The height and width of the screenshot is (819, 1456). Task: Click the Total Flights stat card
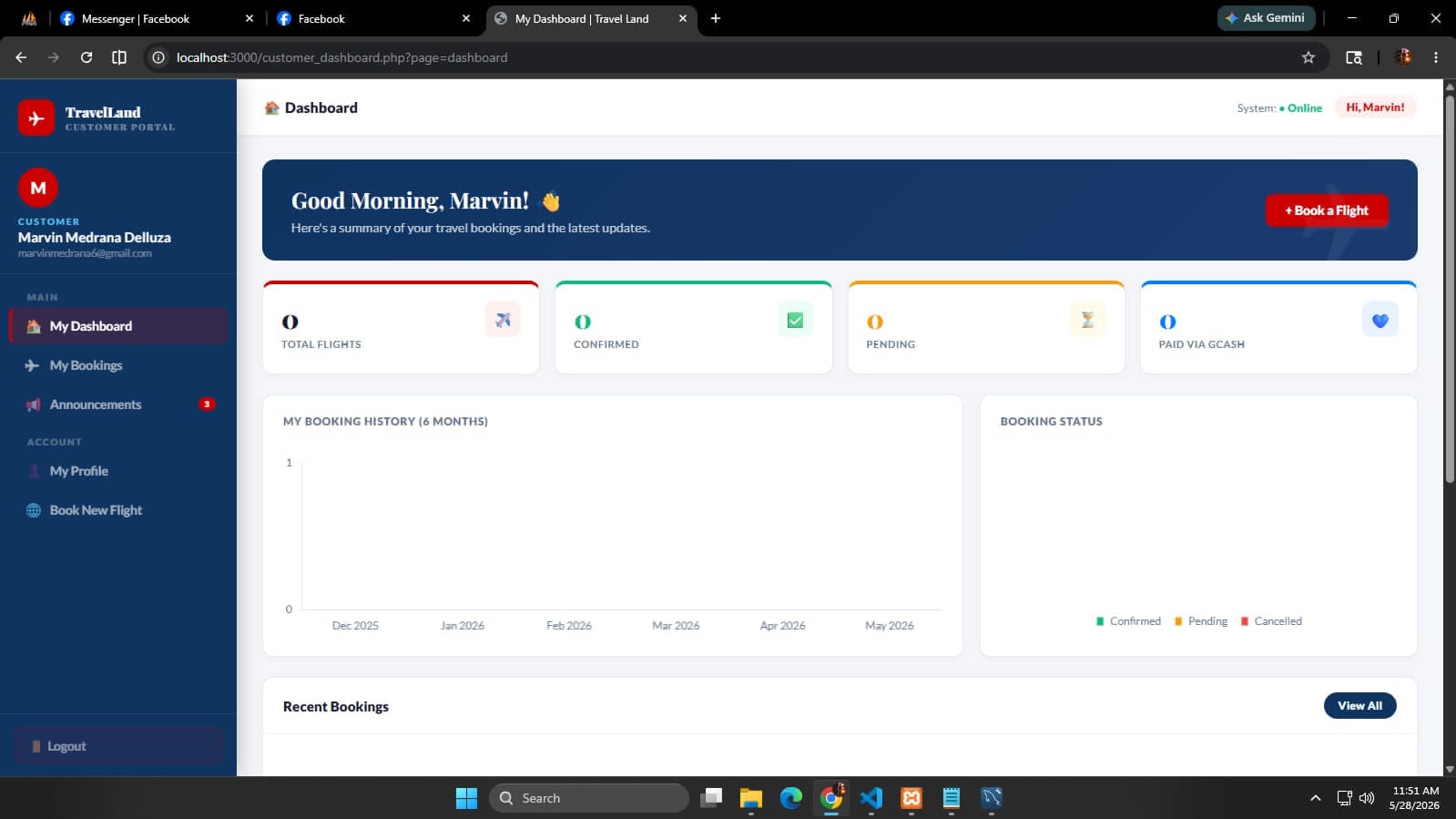[401, 328]
